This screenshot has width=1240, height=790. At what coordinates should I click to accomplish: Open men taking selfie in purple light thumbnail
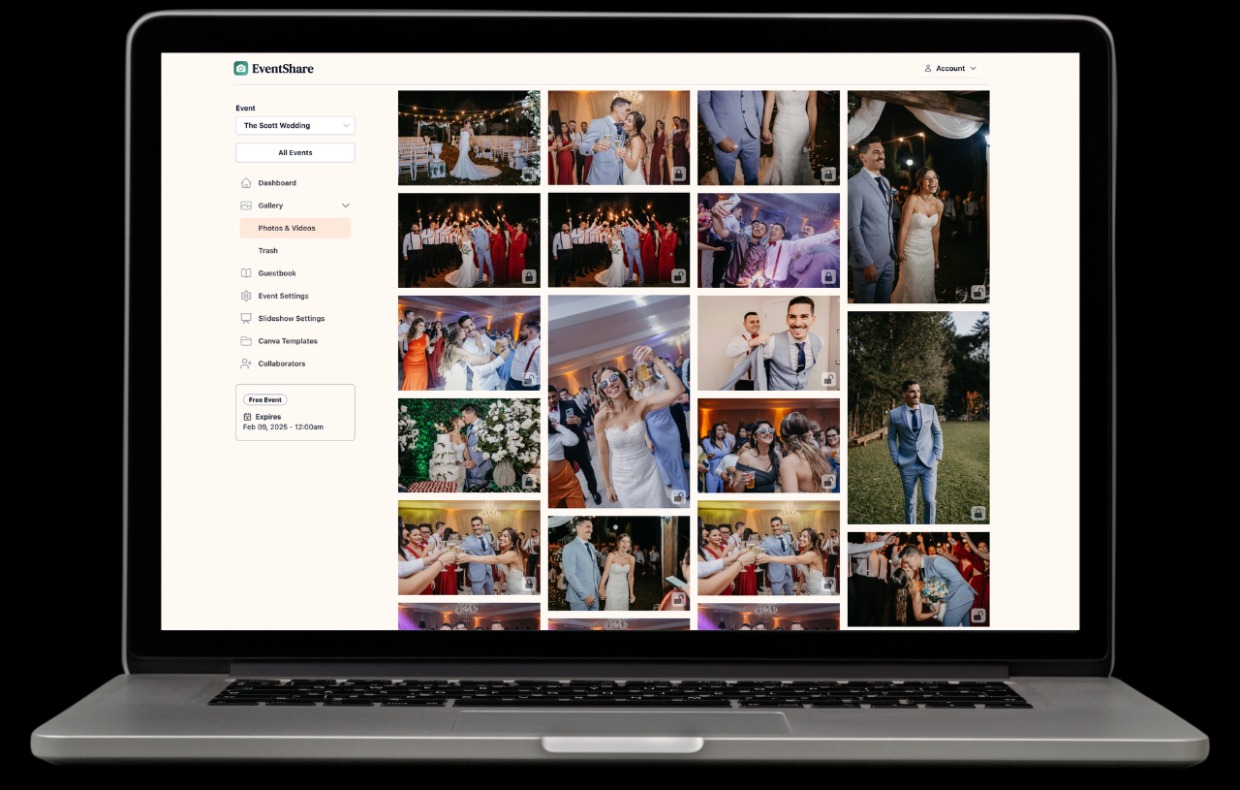pyautogui.click(x=769, y=240)
